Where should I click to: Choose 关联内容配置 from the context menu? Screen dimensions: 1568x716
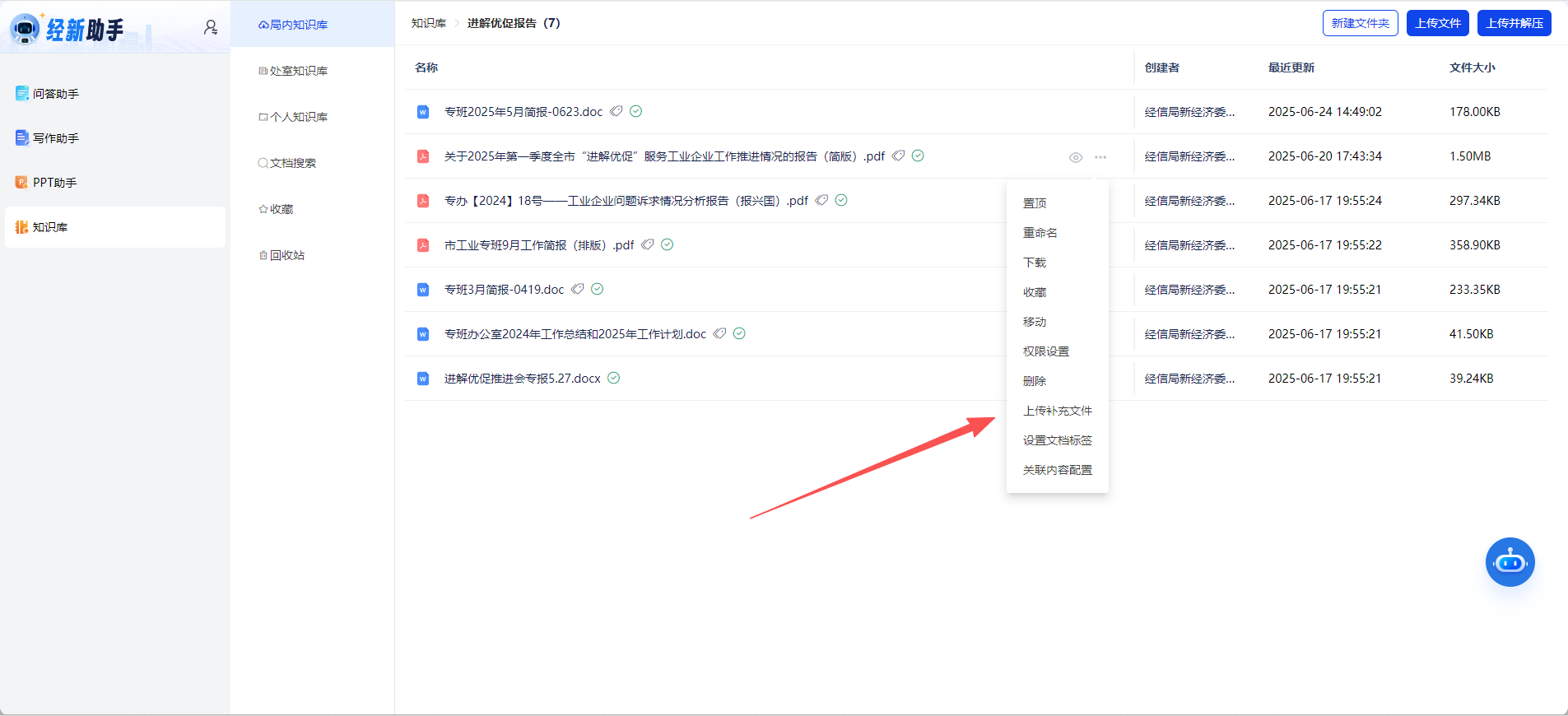point(1058,470)
